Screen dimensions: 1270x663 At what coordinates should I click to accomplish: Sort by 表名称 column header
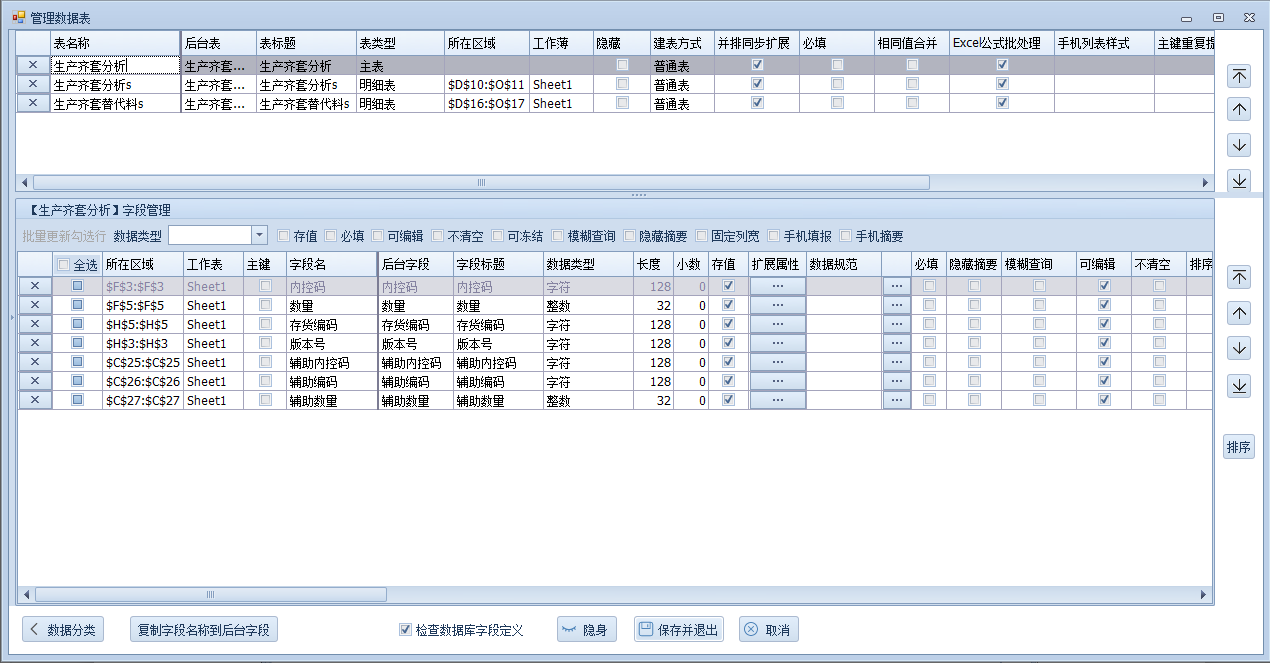point(114,43)
